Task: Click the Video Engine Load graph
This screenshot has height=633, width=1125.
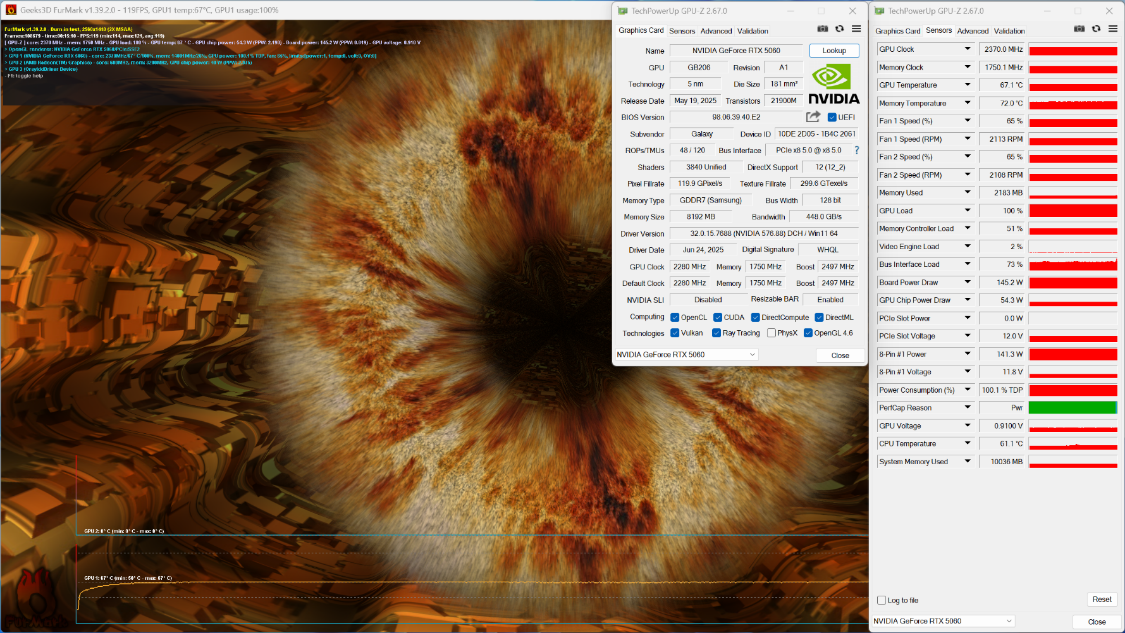Action: click(x=1073, y=246)
